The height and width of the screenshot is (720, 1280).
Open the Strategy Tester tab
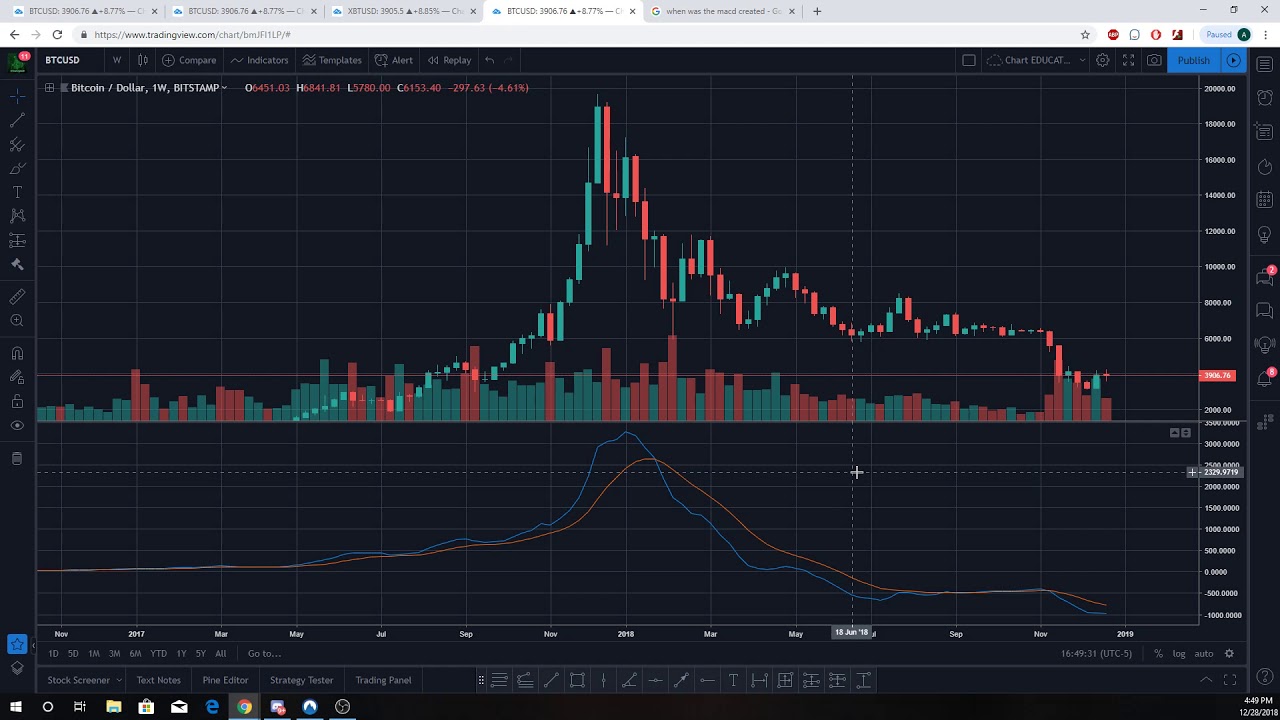pyautogui.click(x=301, y=680)
